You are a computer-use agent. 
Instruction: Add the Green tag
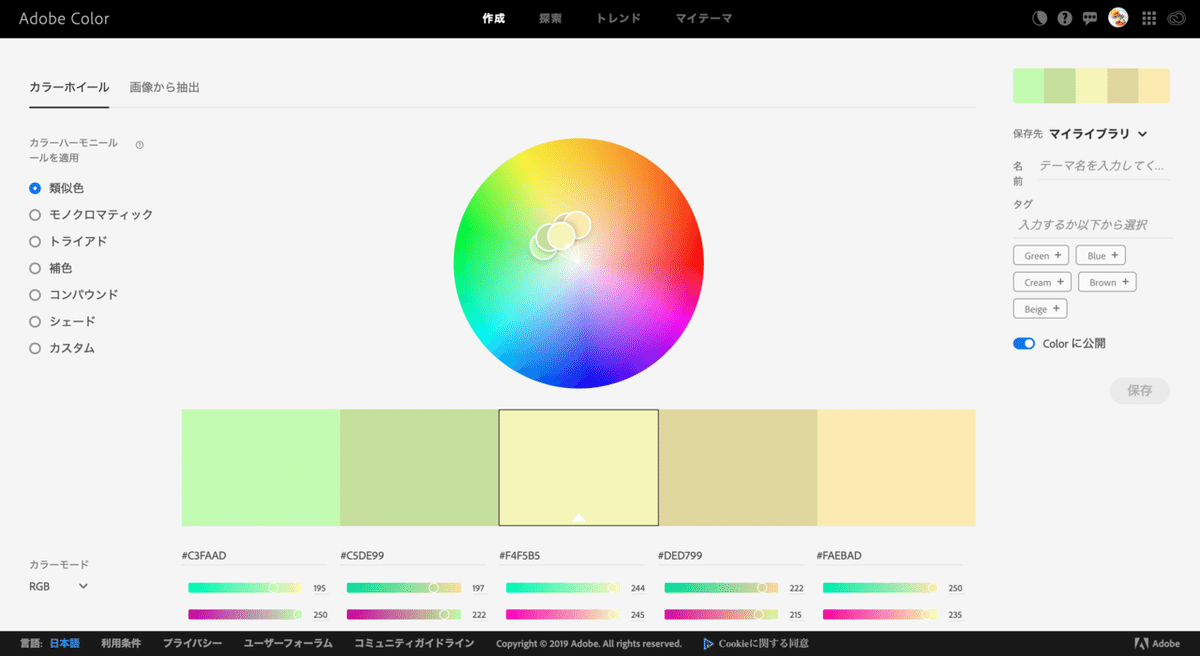[x=1041, y=255]
